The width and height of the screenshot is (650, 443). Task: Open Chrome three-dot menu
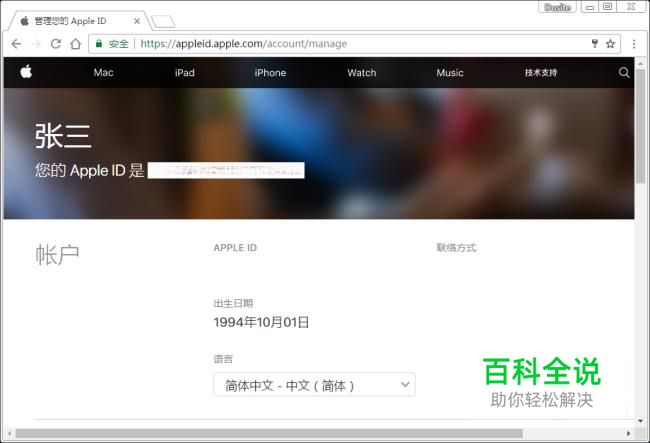634,44
